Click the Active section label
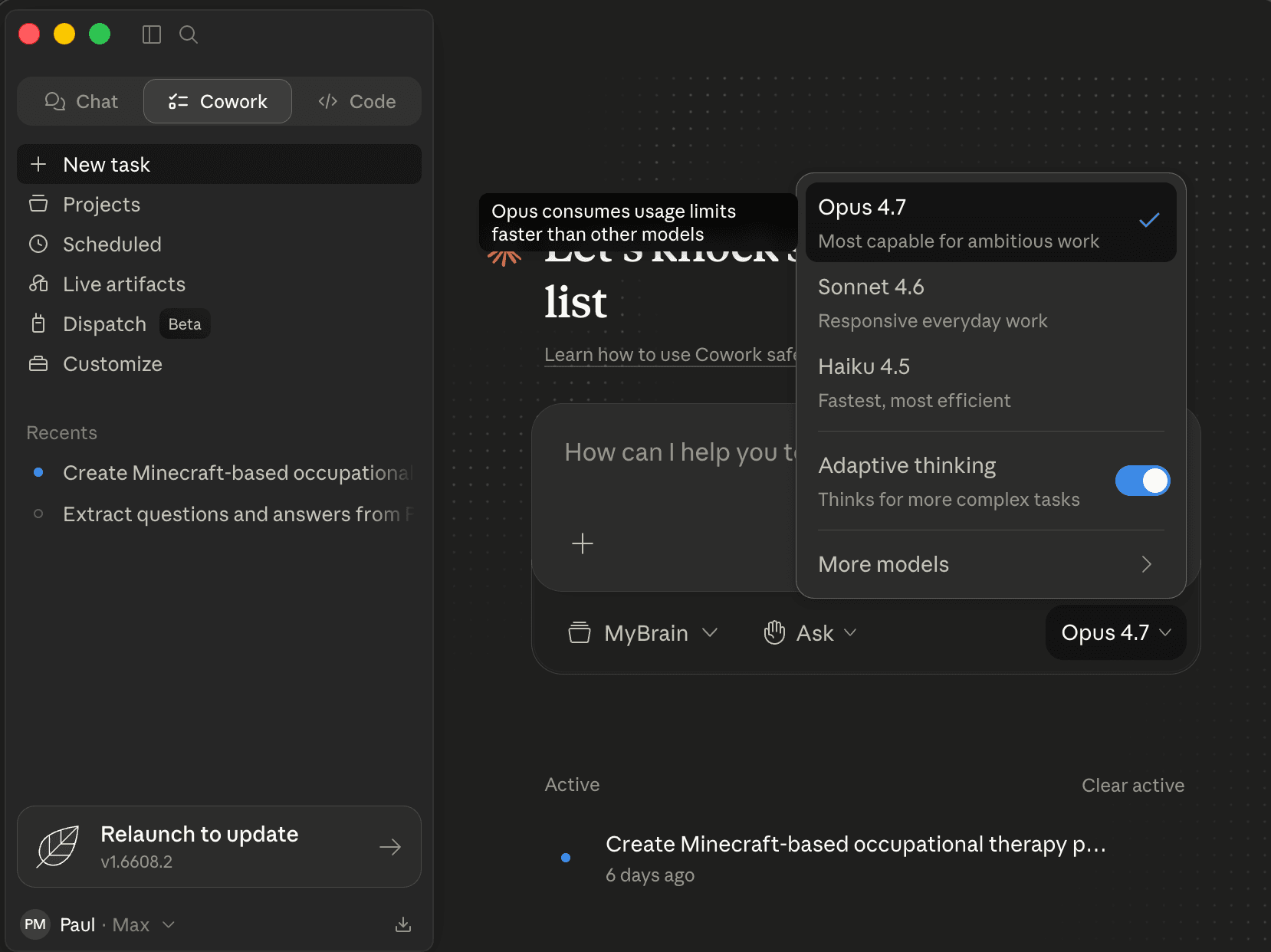This screenshot has height=952, width=1271. coord(572,784)
